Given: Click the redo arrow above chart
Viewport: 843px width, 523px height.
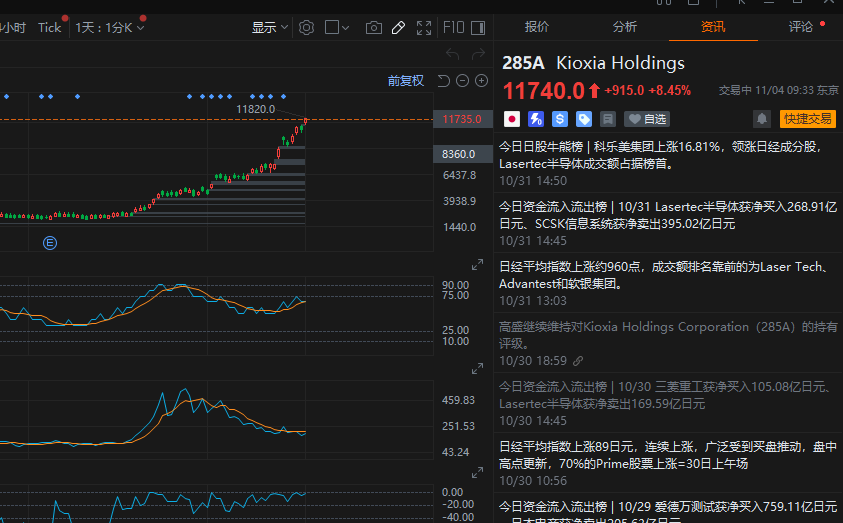Looking at the screenshot, I should pyautogui.click(x=478, y=54).
